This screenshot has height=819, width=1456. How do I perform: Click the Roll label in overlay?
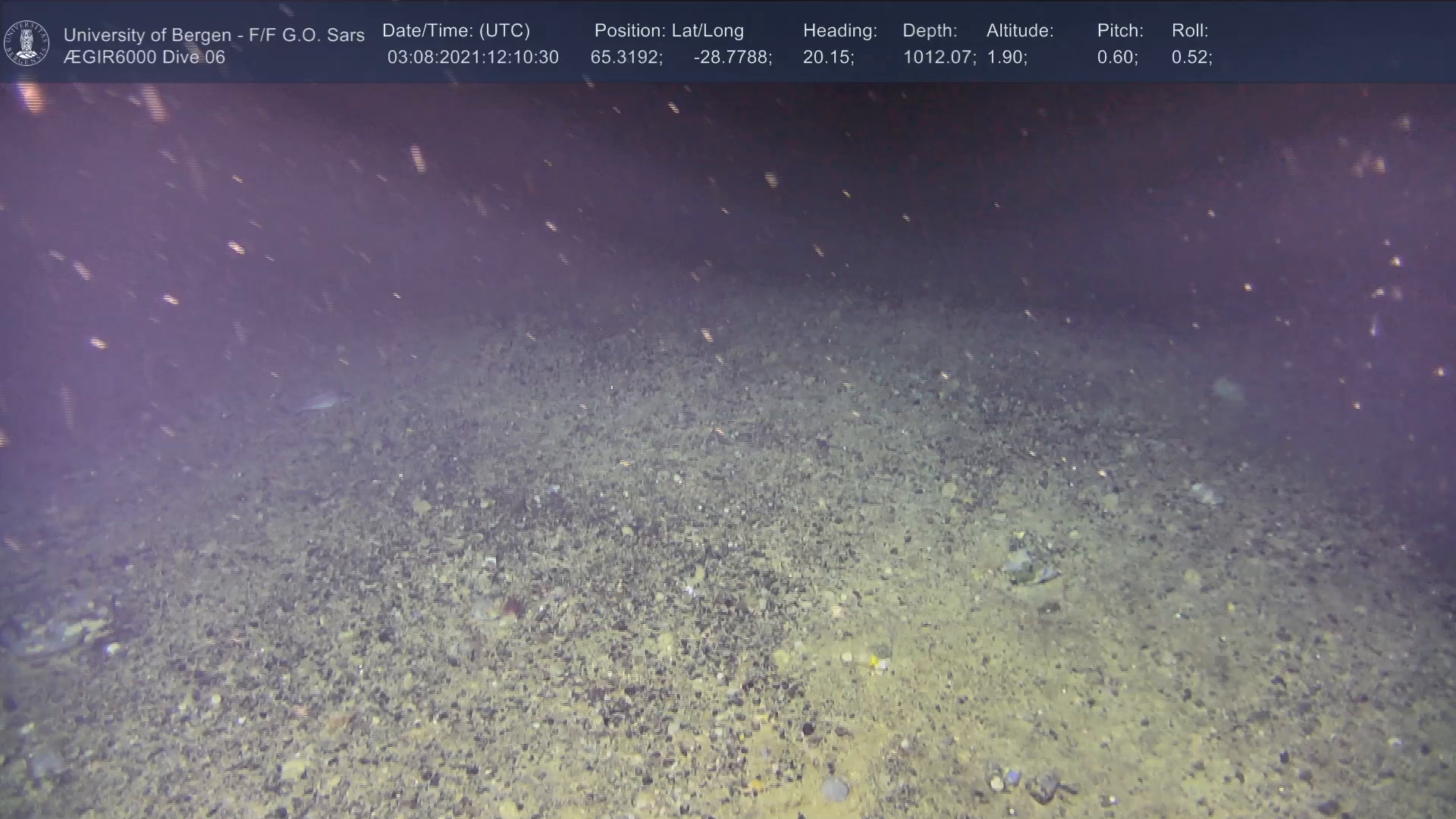click(1189, 31)
